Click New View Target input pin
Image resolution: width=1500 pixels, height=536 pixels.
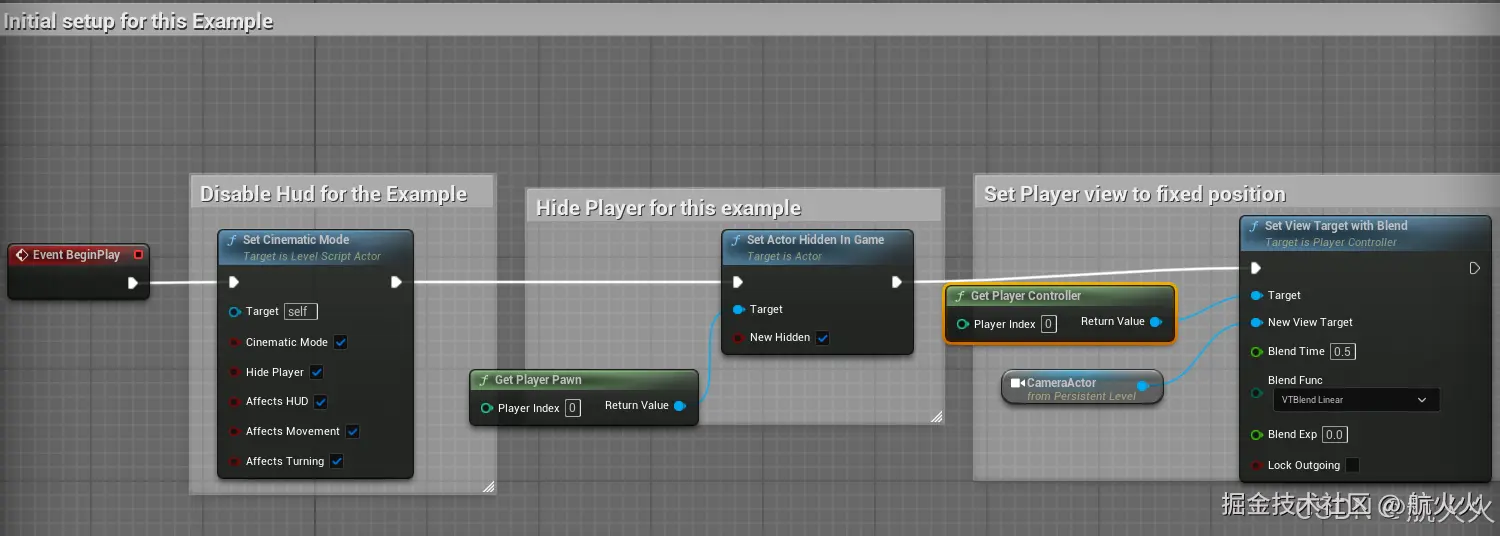(1256, 323)
